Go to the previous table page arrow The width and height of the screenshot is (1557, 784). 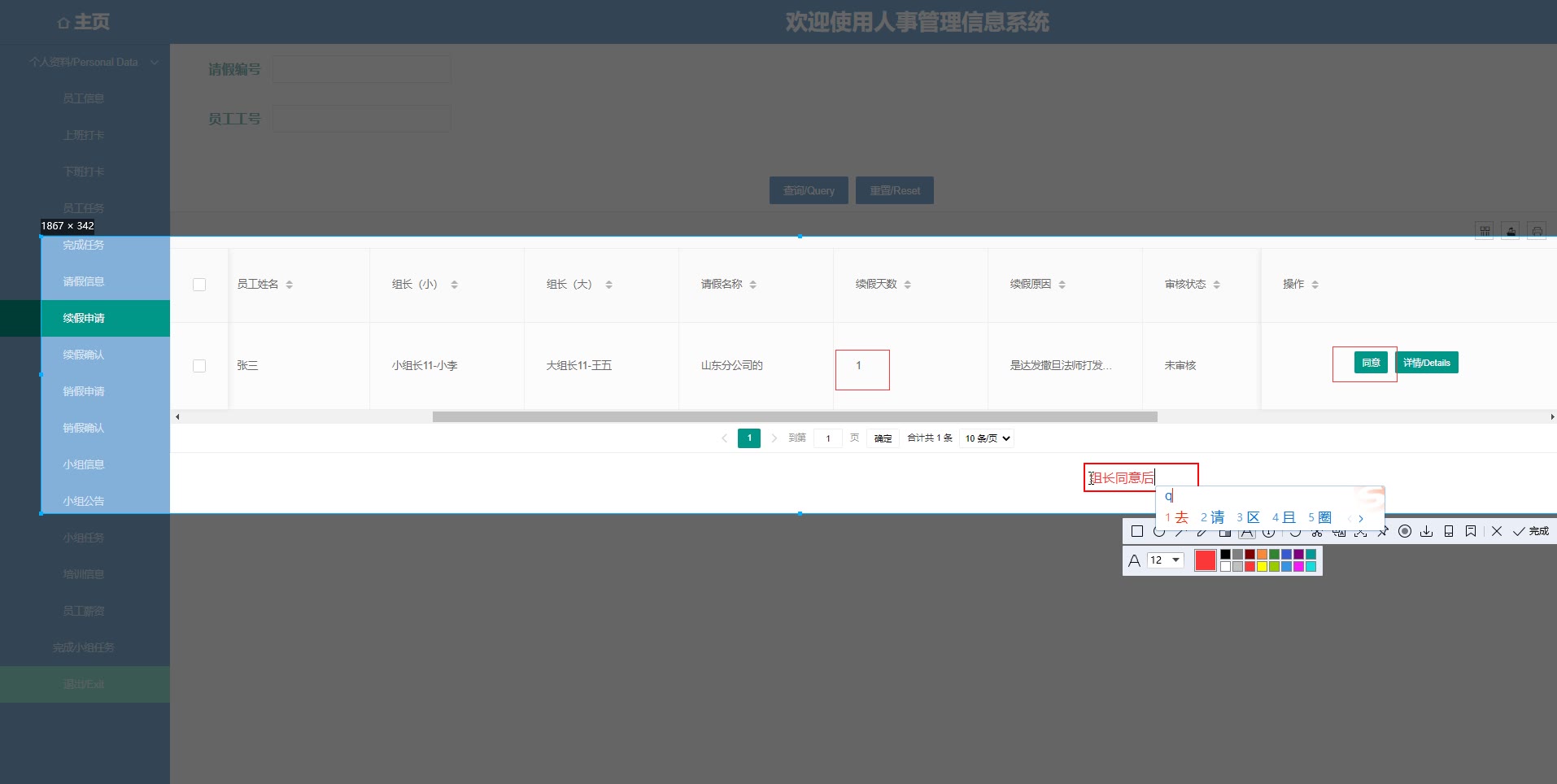pos(724,438)
